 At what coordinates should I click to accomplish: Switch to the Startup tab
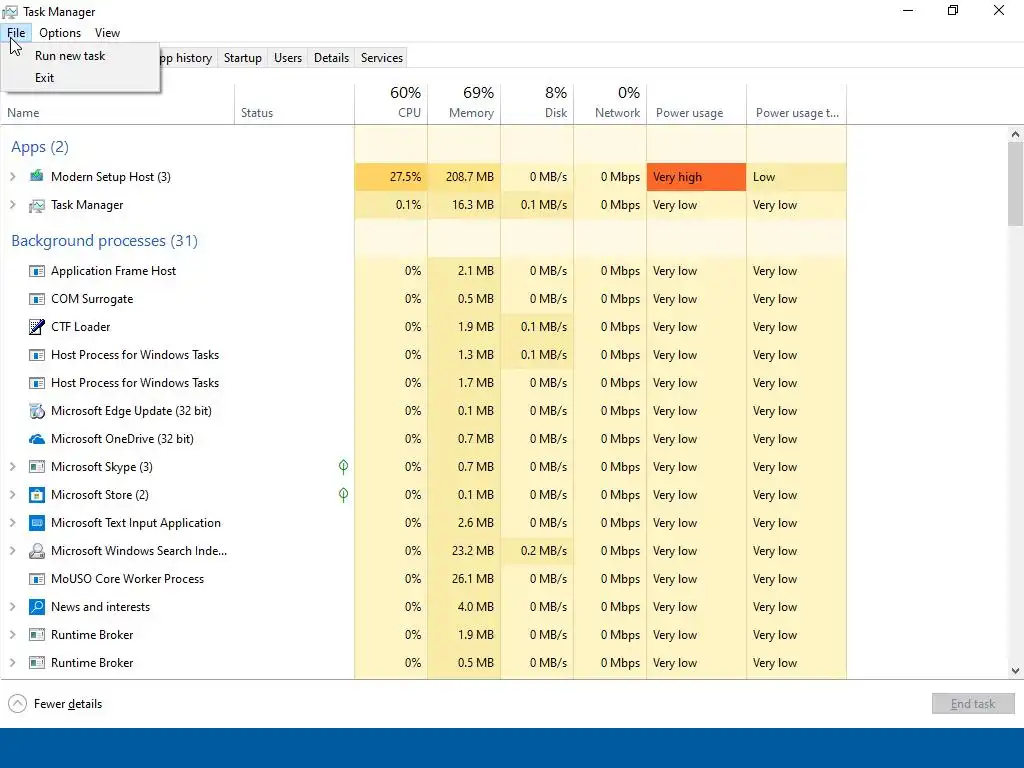coord(242,57)
